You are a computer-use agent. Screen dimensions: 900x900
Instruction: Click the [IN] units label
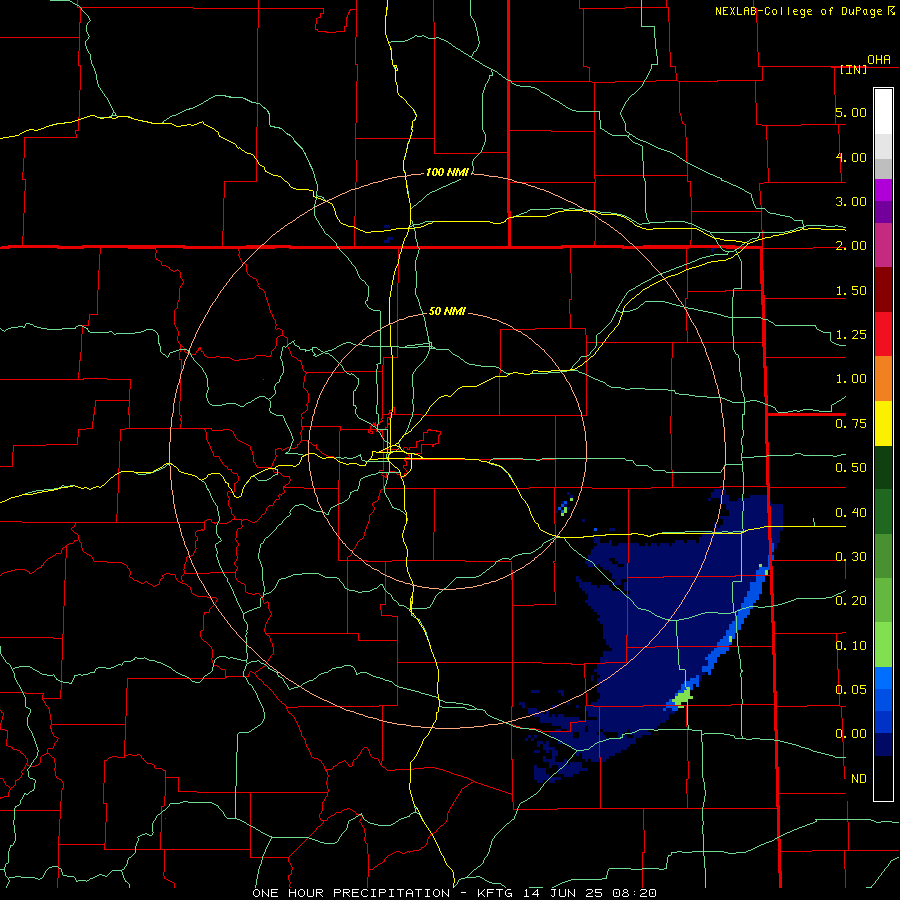[x=854, y=69]
